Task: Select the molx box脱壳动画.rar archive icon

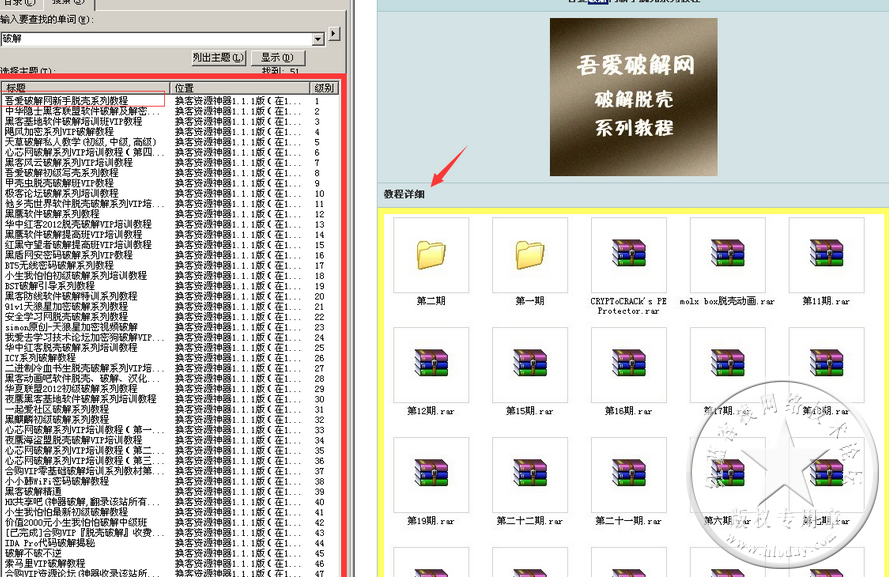Action: point(727,255)
